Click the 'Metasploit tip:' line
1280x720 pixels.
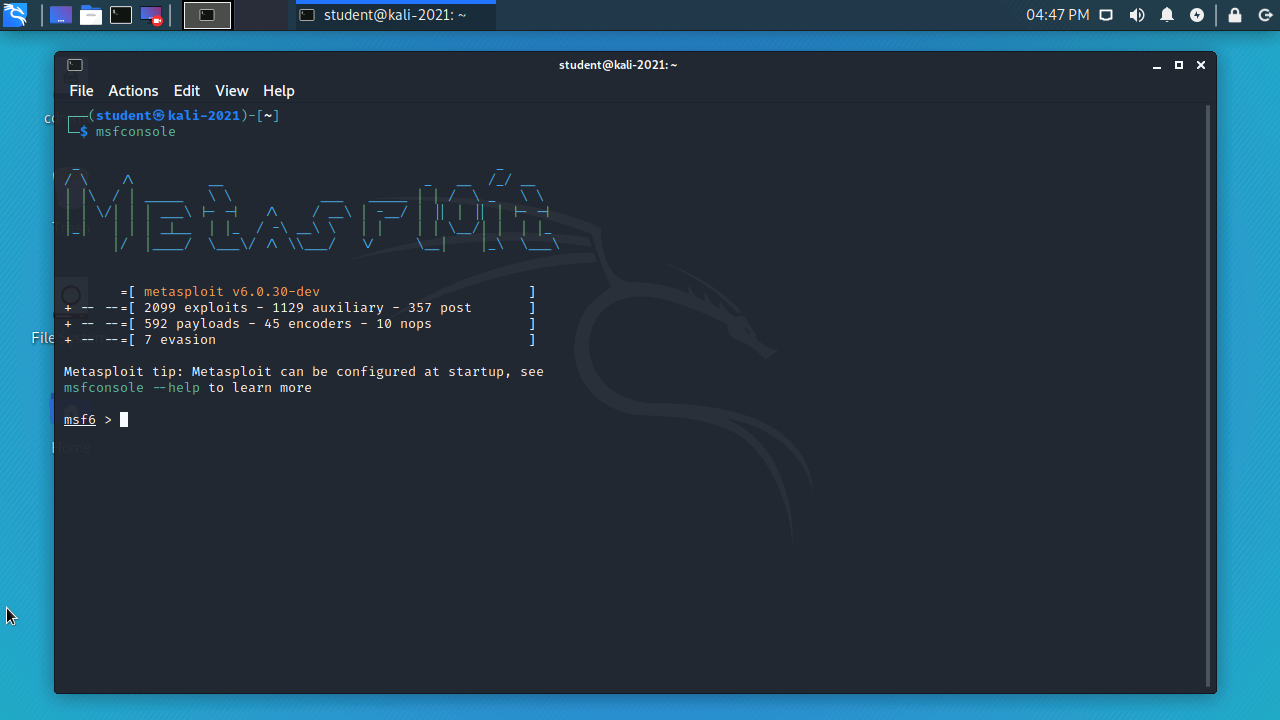[304, 372]
